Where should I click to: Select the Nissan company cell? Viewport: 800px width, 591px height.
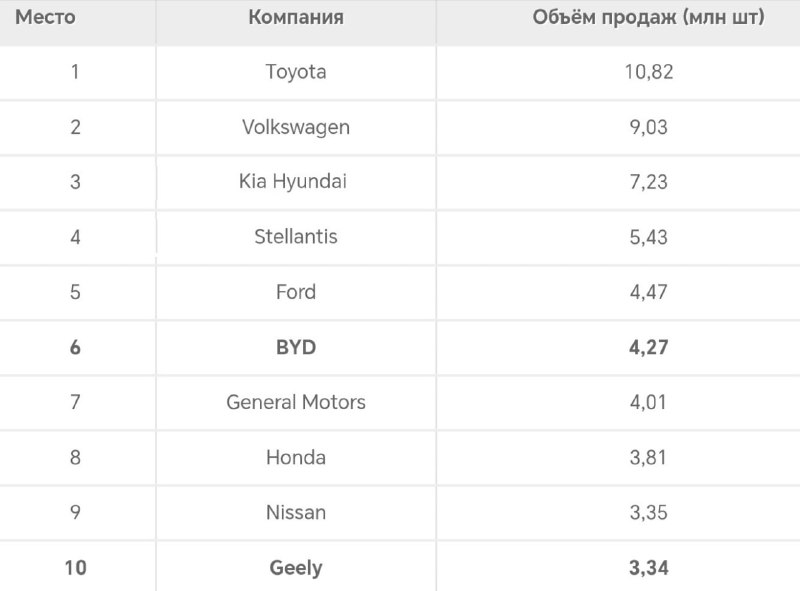point(296,512)
